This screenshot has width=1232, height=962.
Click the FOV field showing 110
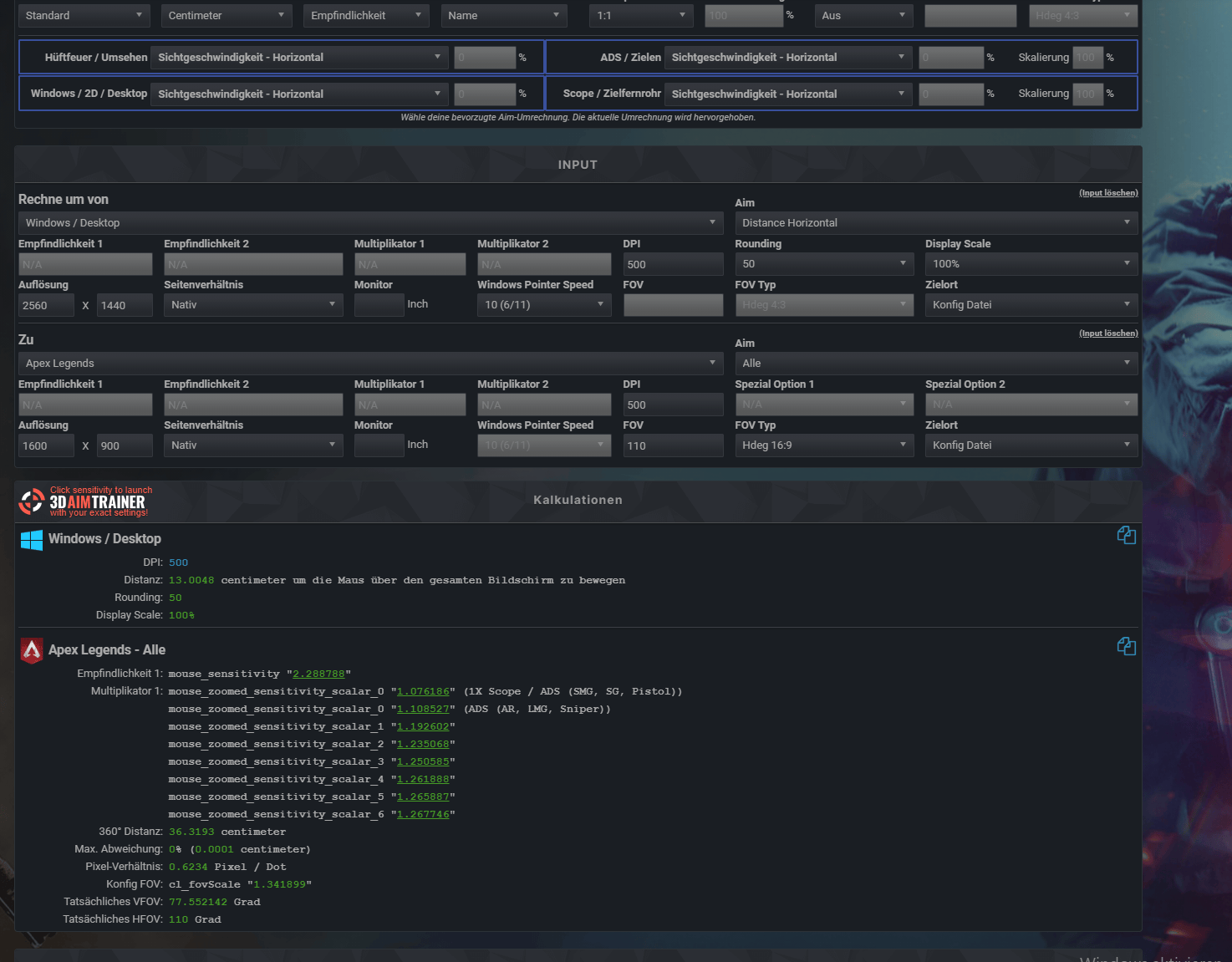coord(673,445)
